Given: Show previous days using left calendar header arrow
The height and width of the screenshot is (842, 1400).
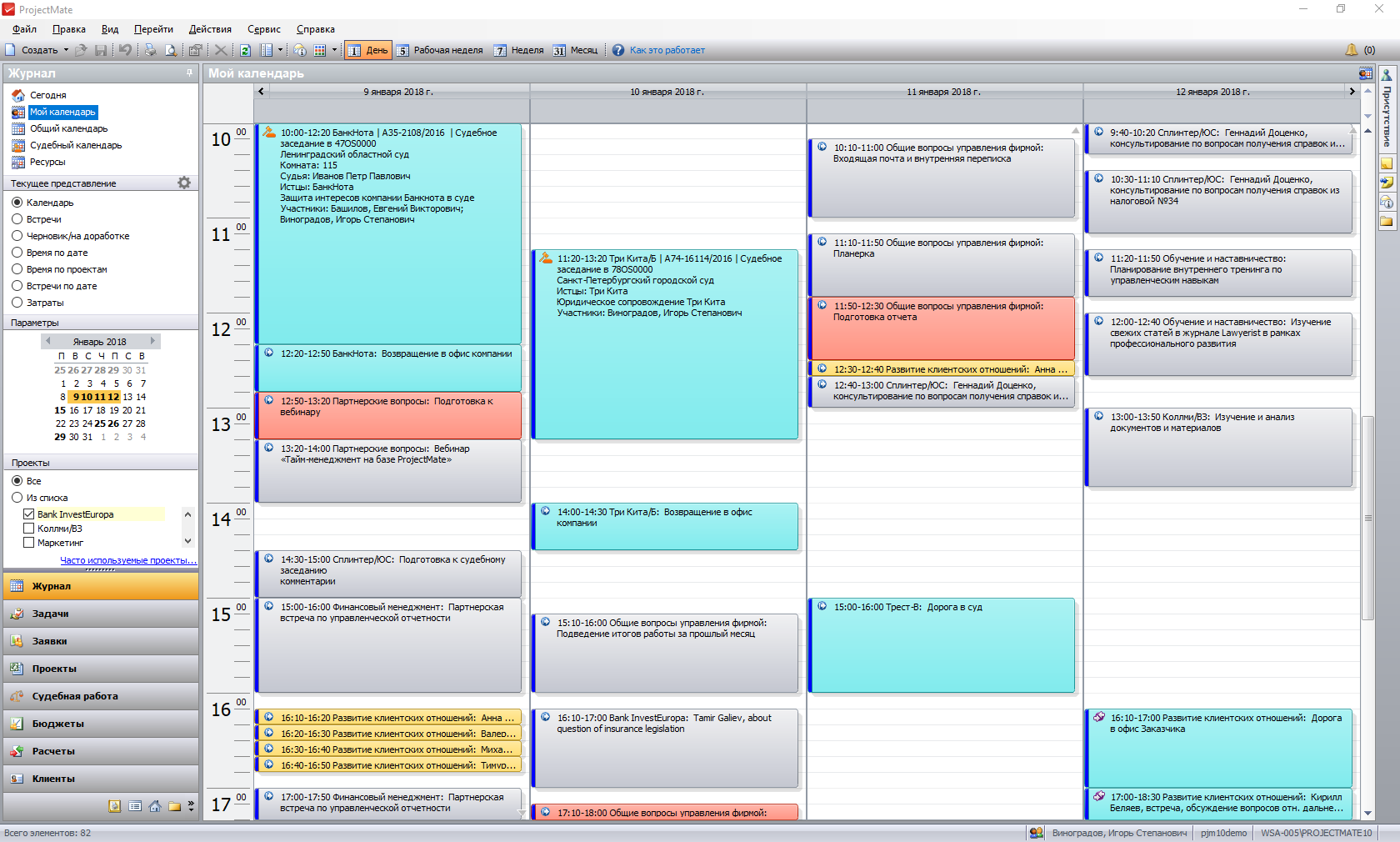Looking at the screenshot, I should click(261, 92).
